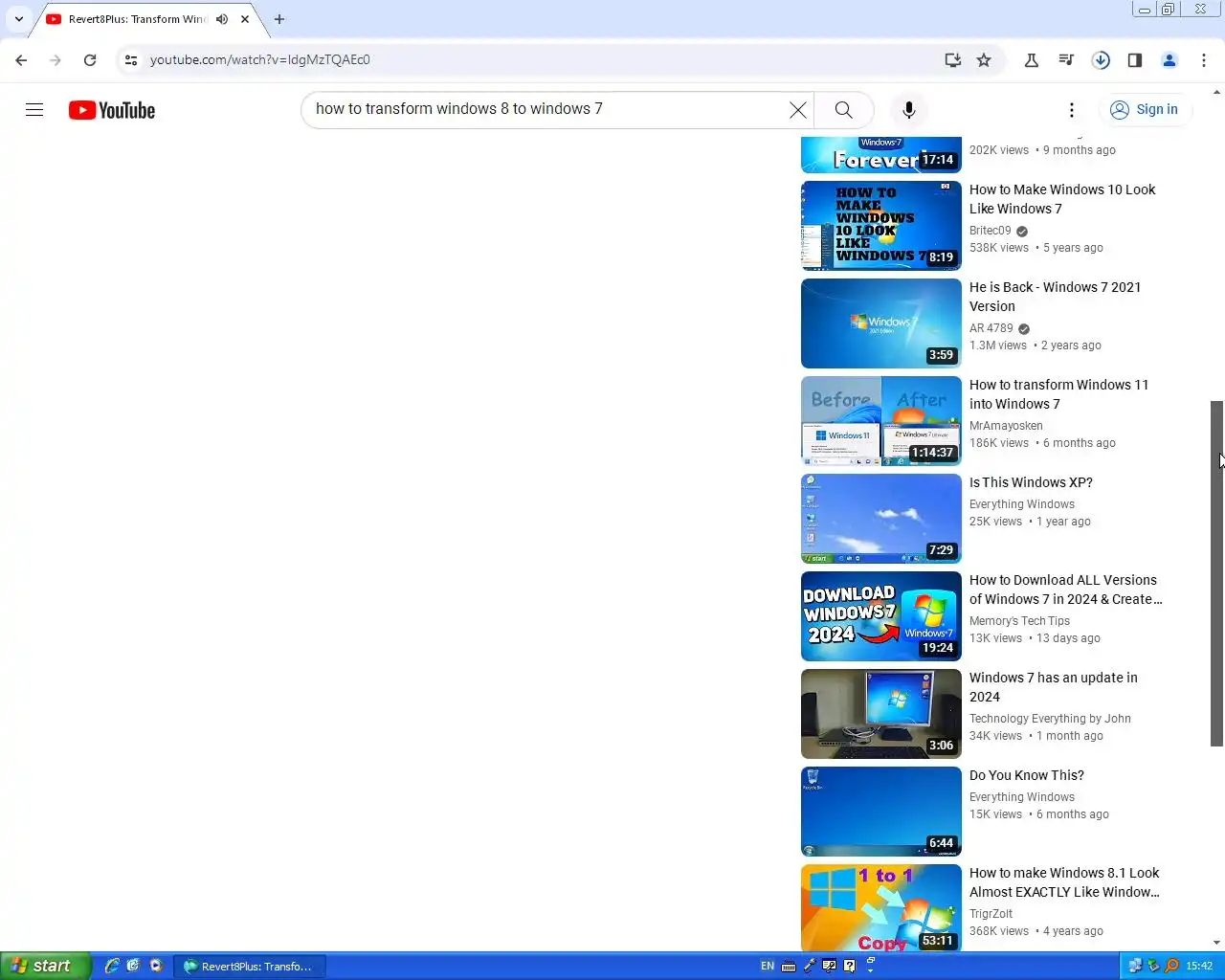Open 'Do You Know This?' video title

tap(1027, 776)
